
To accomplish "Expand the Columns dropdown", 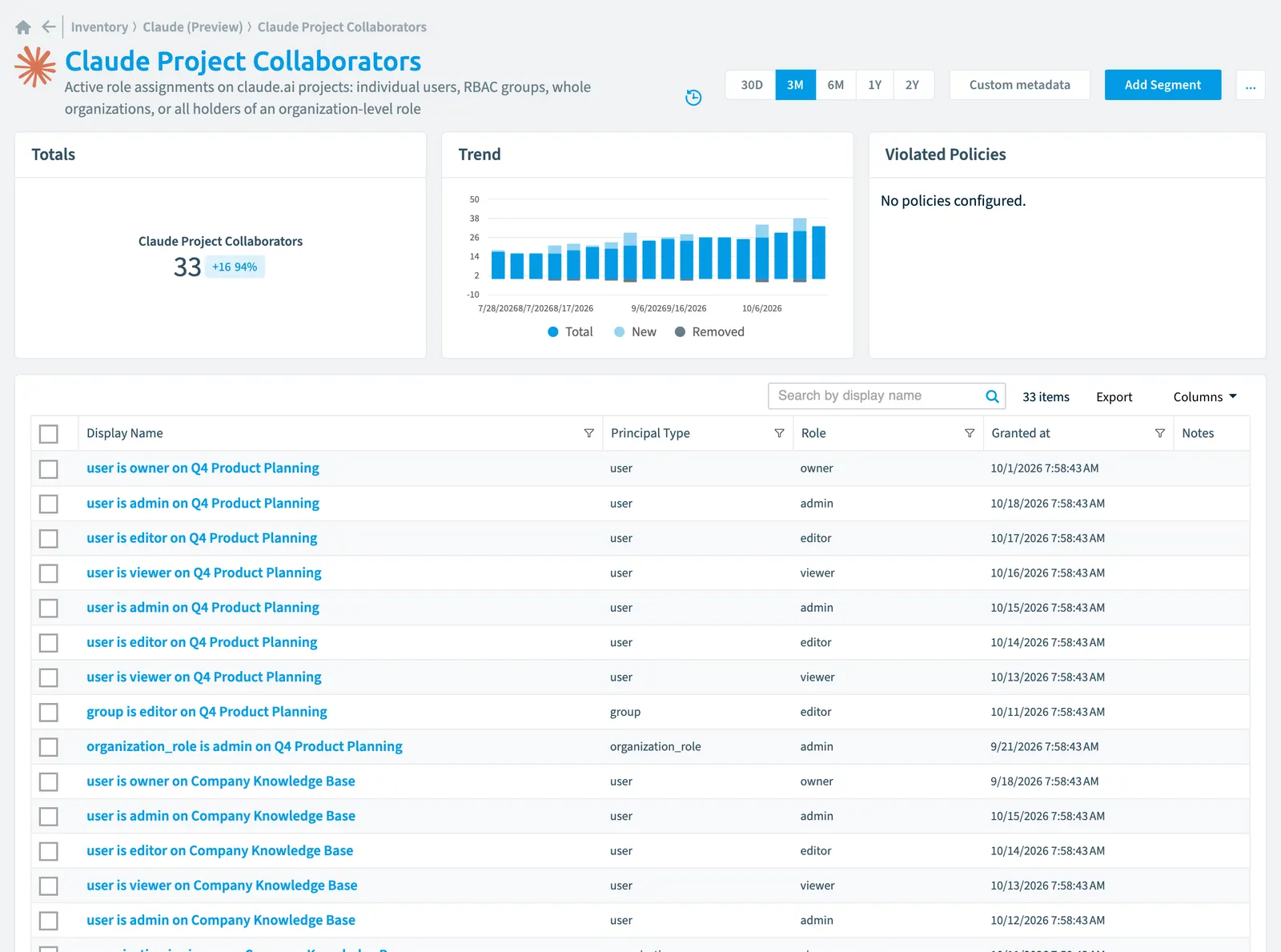I will pos(1205,397).
